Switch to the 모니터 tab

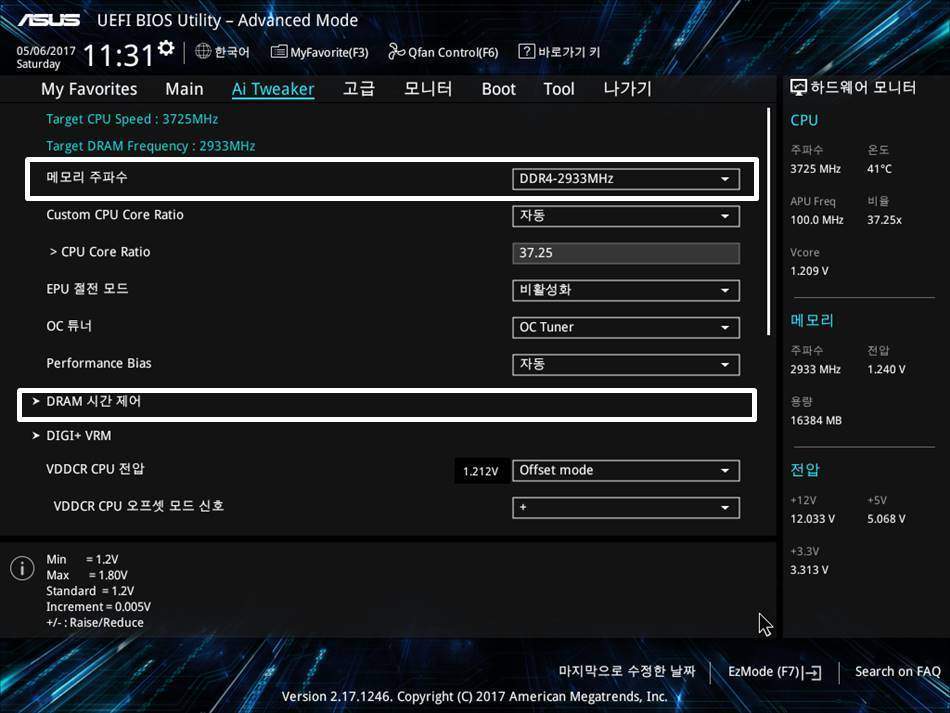pos(428,89)
